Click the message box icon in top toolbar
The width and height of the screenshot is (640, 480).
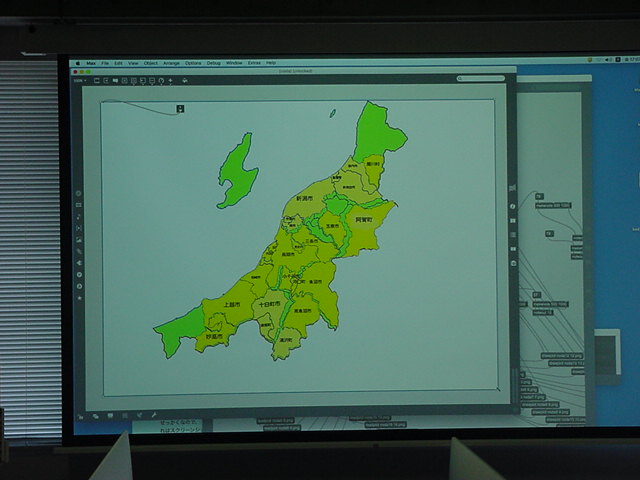pyautogui.click(x=106, y=81)
